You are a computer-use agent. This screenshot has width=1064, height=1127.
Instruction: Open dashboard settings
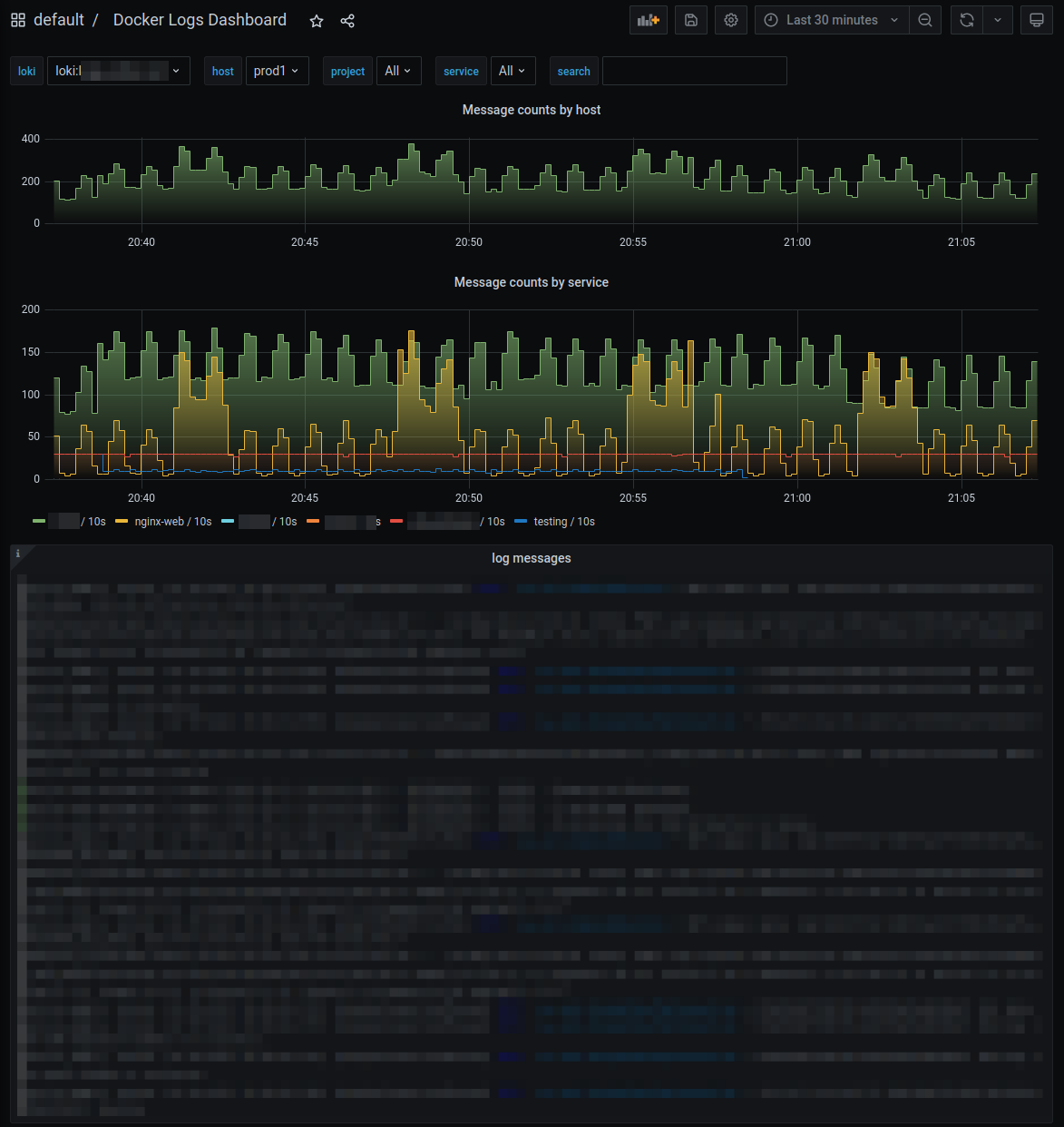(x=731, y=19)
